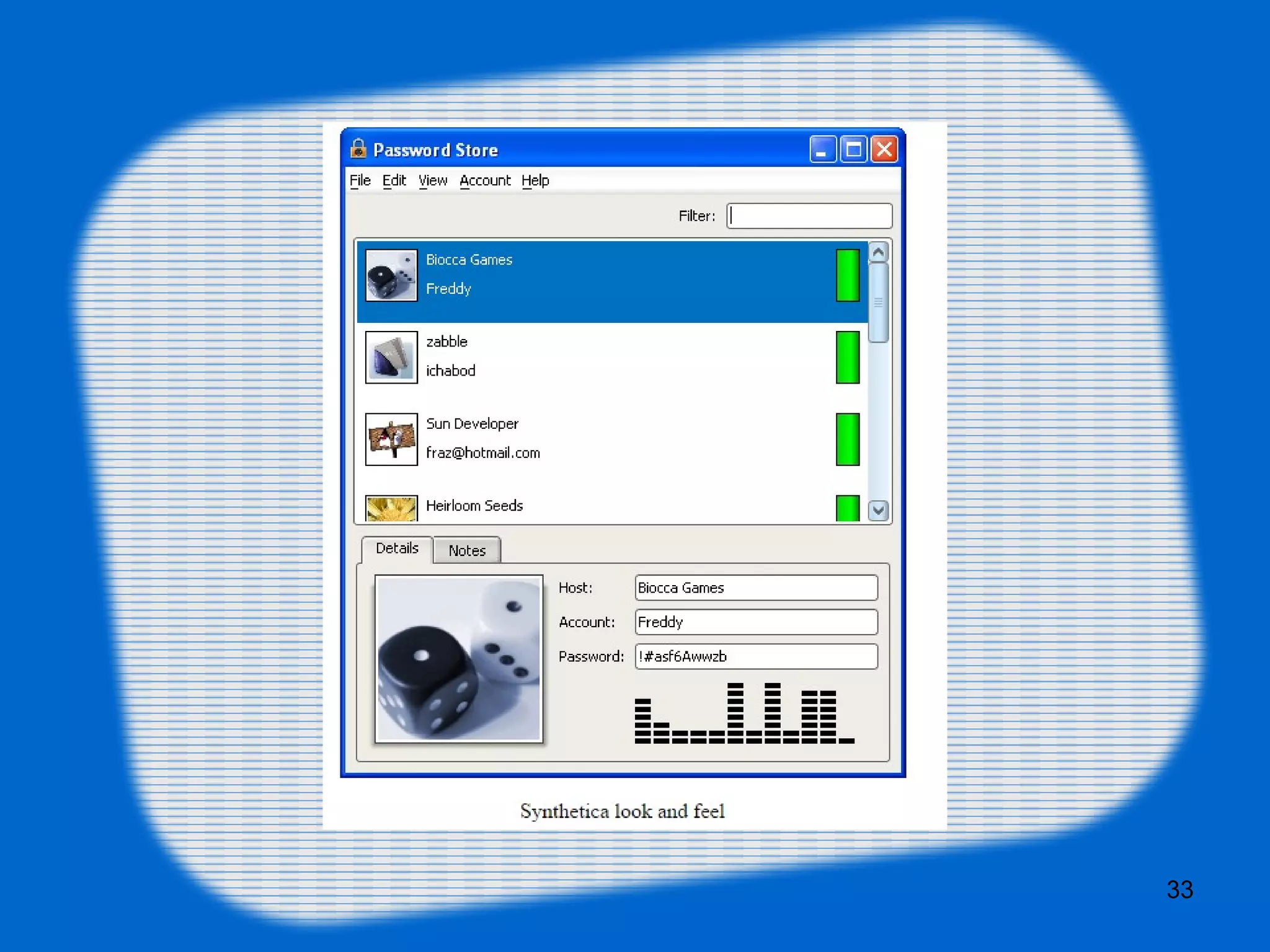Open the View menu

click(432, 180)
